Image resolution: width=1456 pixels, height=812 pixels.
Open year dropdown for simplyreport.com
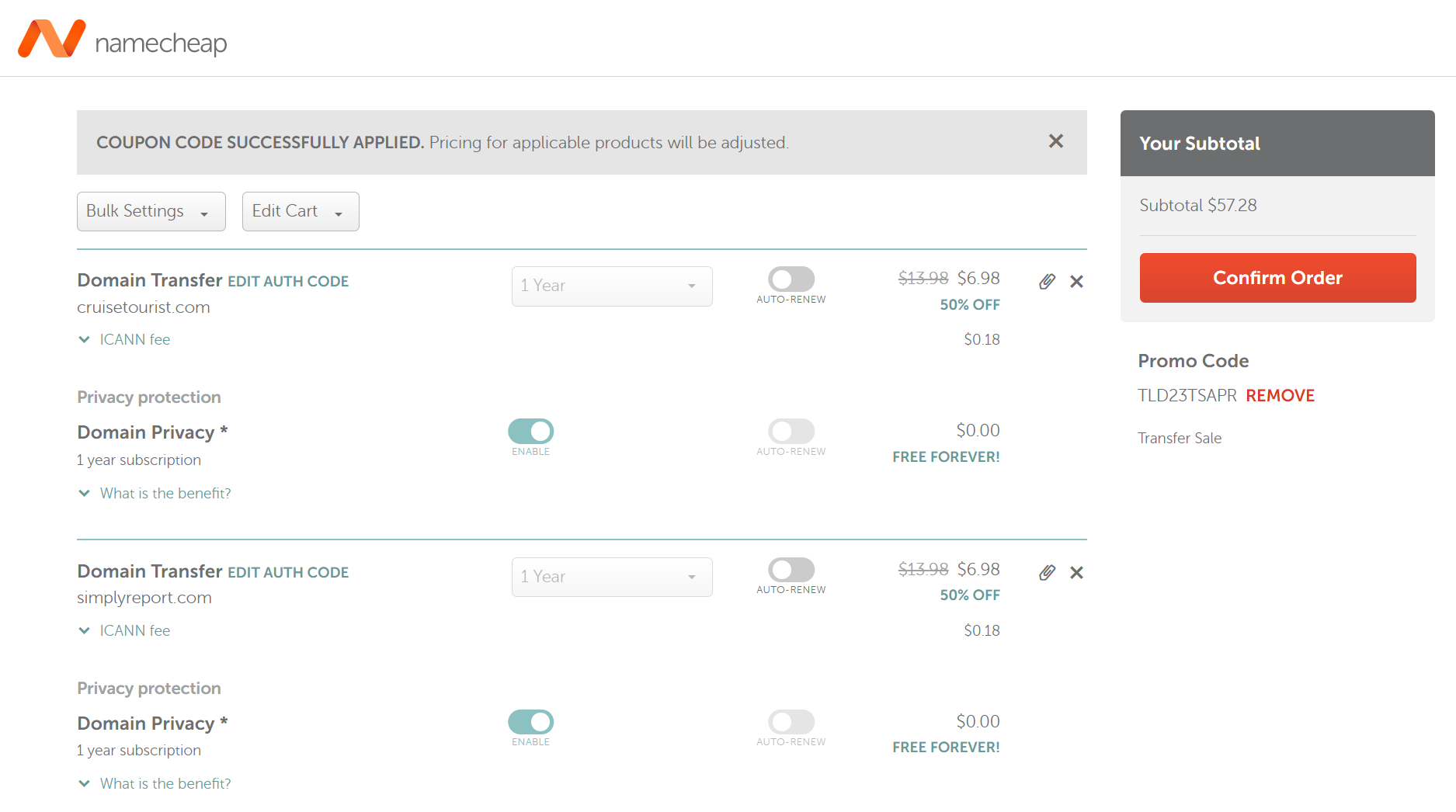coord(612,577)
